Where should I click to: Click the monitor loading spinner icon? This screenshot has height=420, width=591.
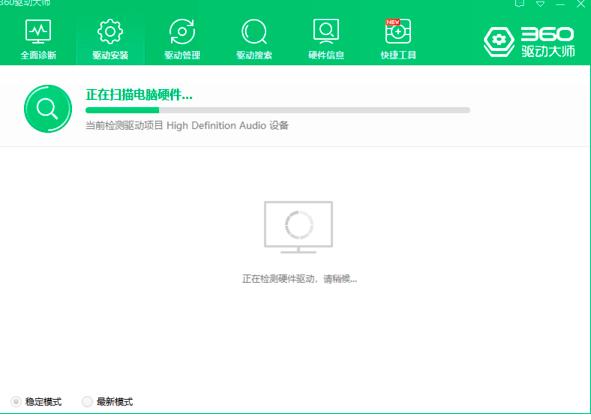pos(299,227)
